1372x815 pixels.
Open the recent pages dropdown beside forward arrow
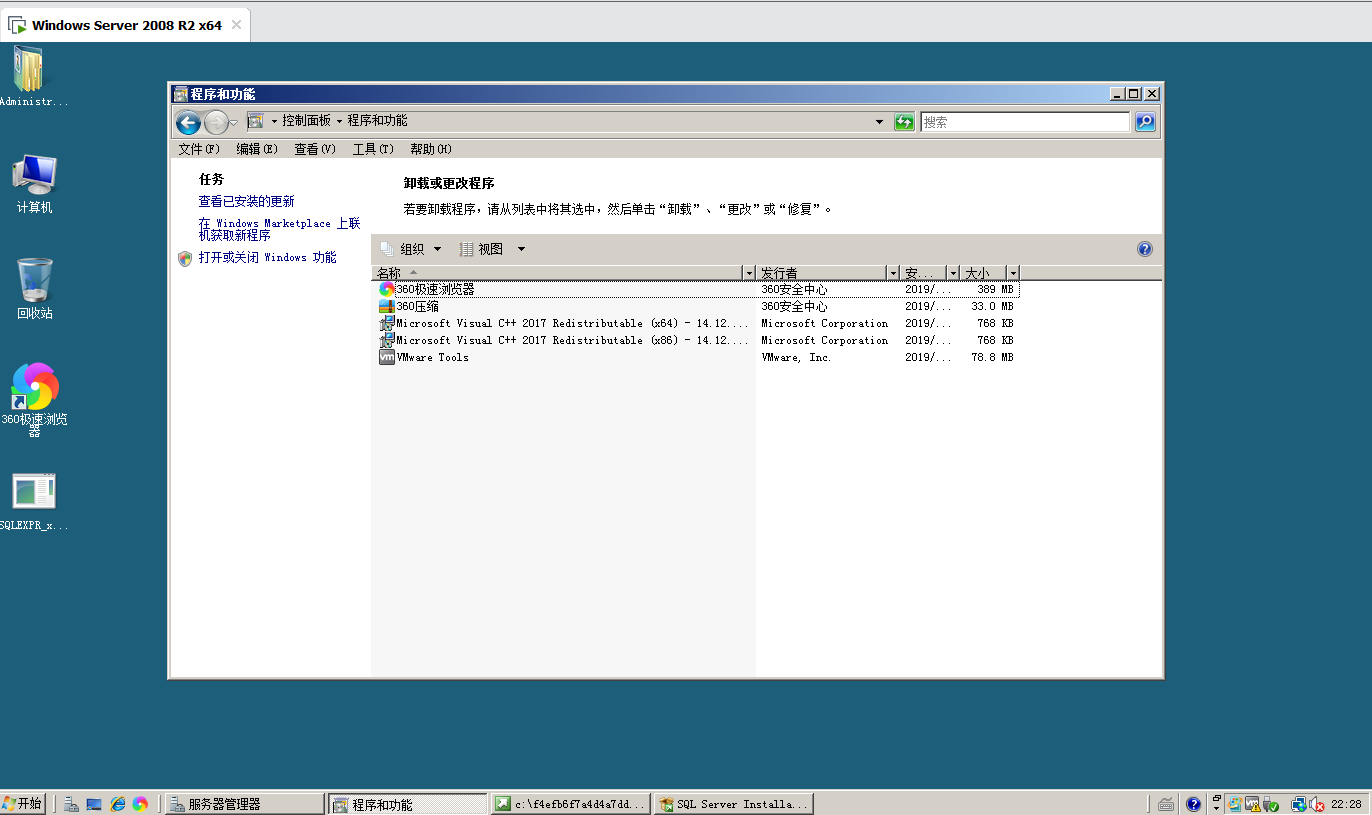point(233,122)
